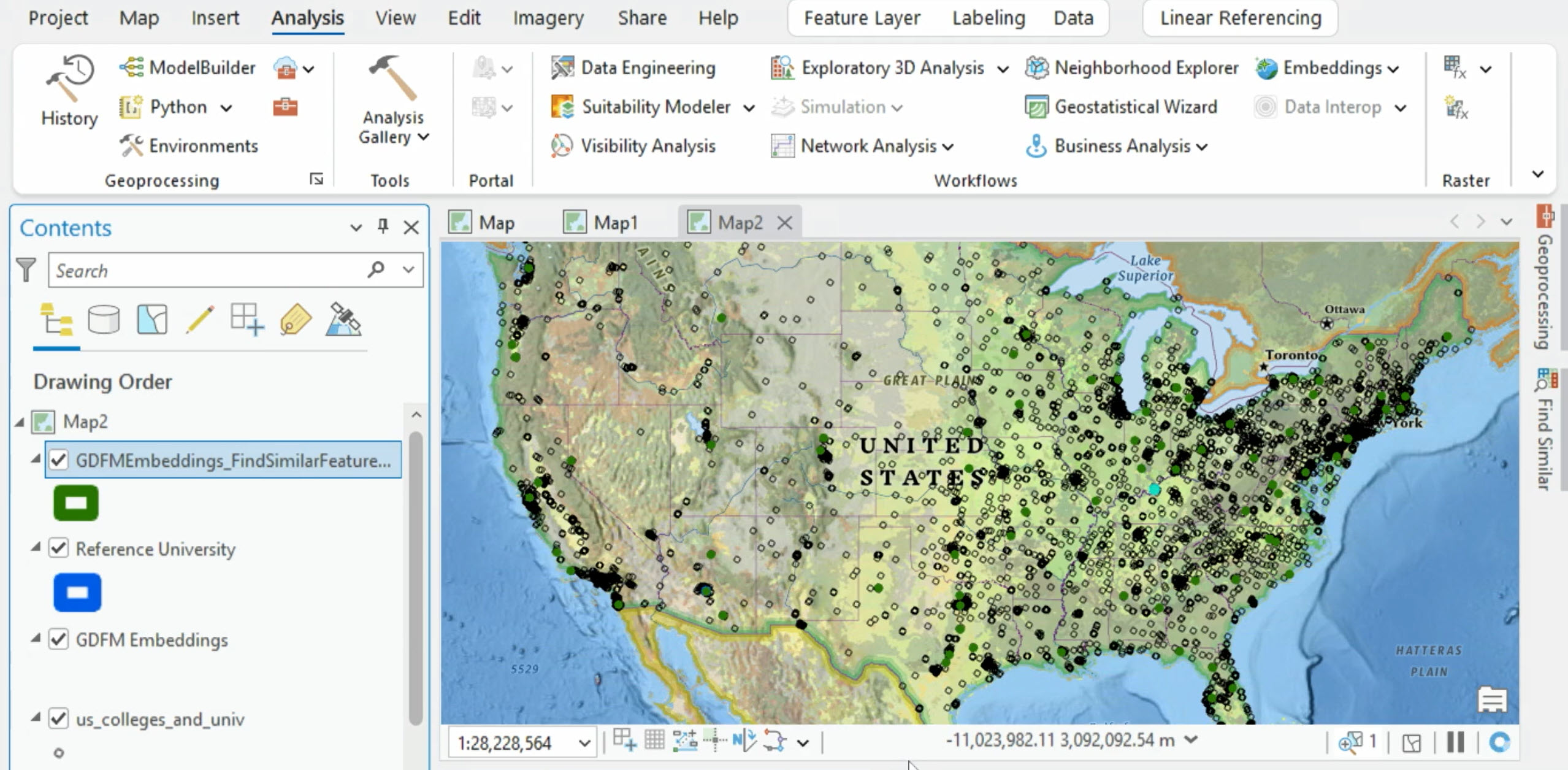Switch to the Map1 tab
The image size is (1568, 770).
pos(614,222)
